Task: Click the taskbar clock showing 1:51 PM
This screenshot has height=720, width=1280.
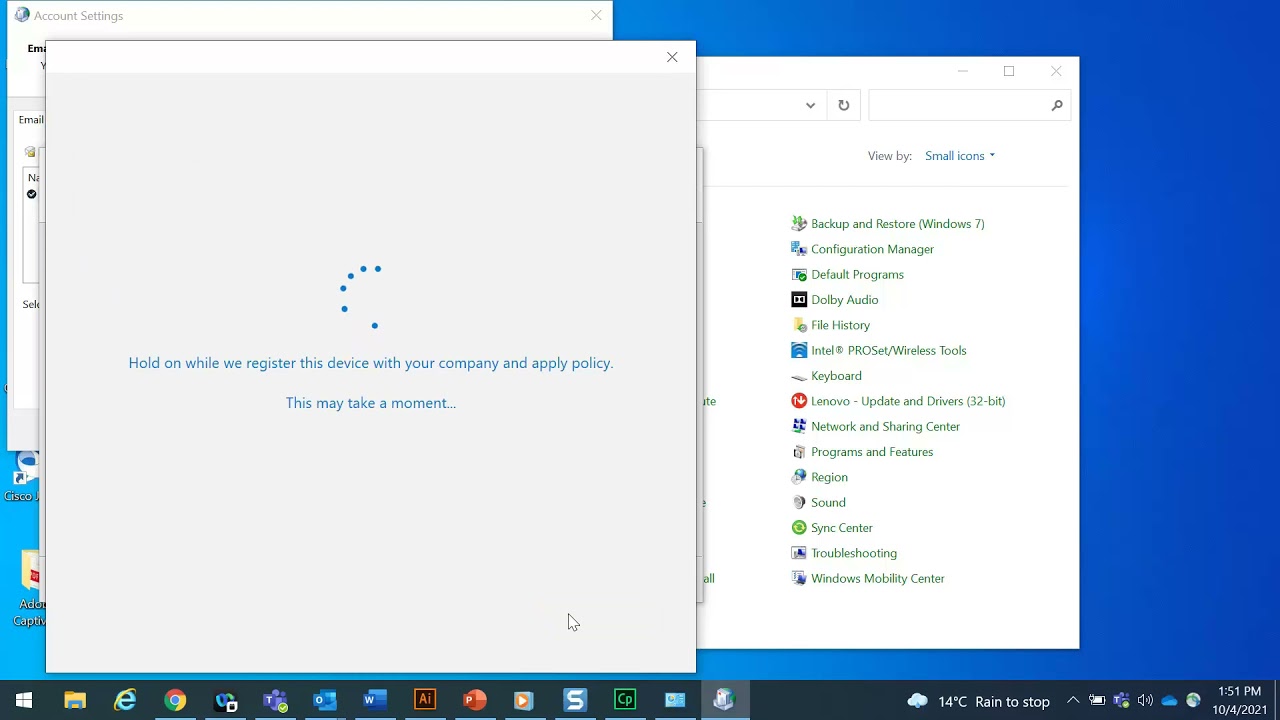Action: [x=1239, y=700]
